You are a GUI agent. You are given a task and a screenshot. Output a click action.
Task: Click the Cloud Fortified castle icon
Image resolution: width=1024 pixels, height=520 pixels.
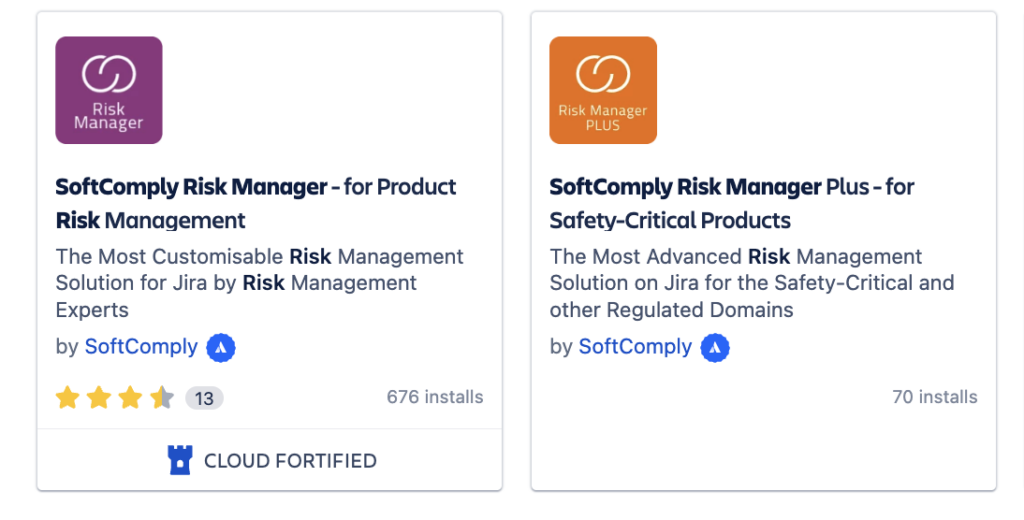180,460
